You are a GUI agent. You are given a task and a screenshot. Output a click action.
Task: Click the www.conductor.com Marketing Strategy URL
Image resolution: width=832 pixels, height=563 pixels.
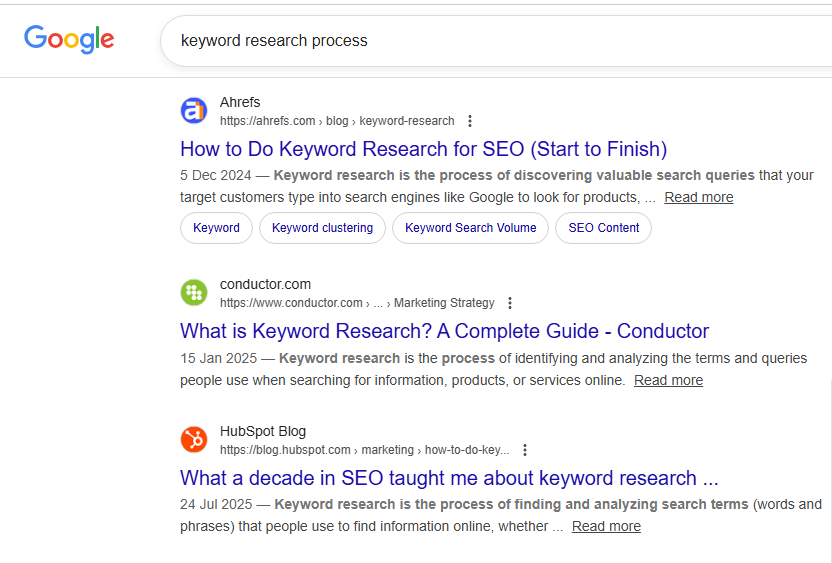coord(357,303)
